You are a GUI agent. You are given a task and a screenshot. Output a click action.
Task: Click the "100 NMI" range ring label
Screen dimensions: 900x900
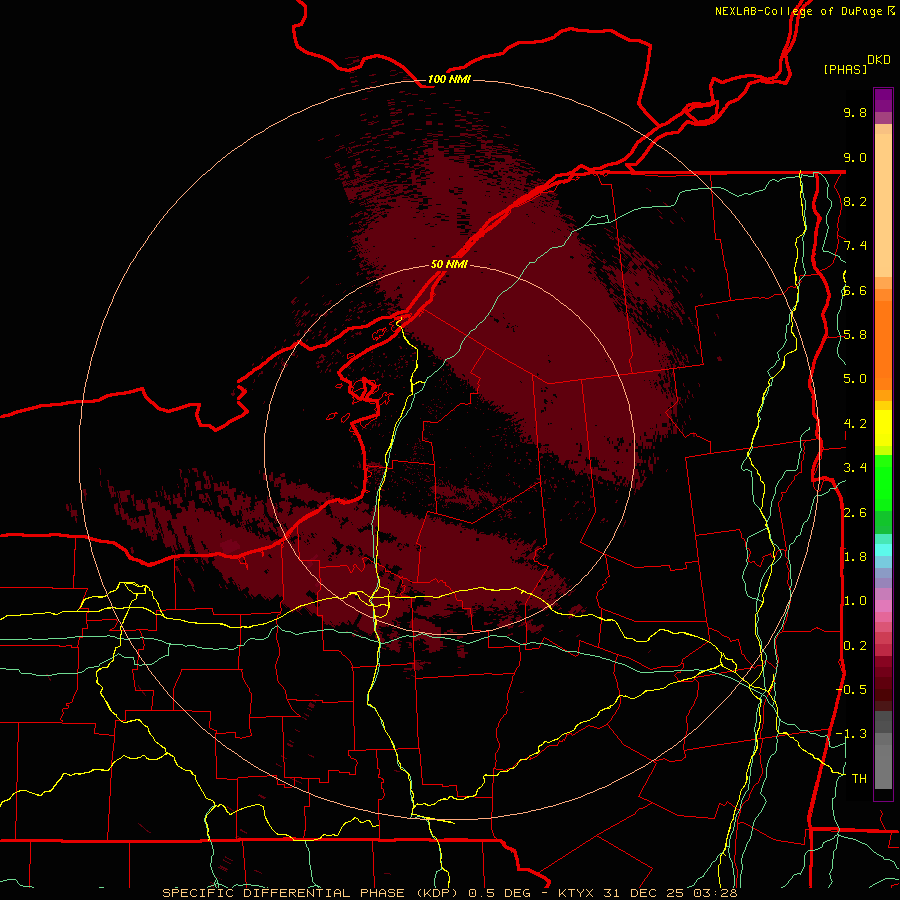click(449, 79)
